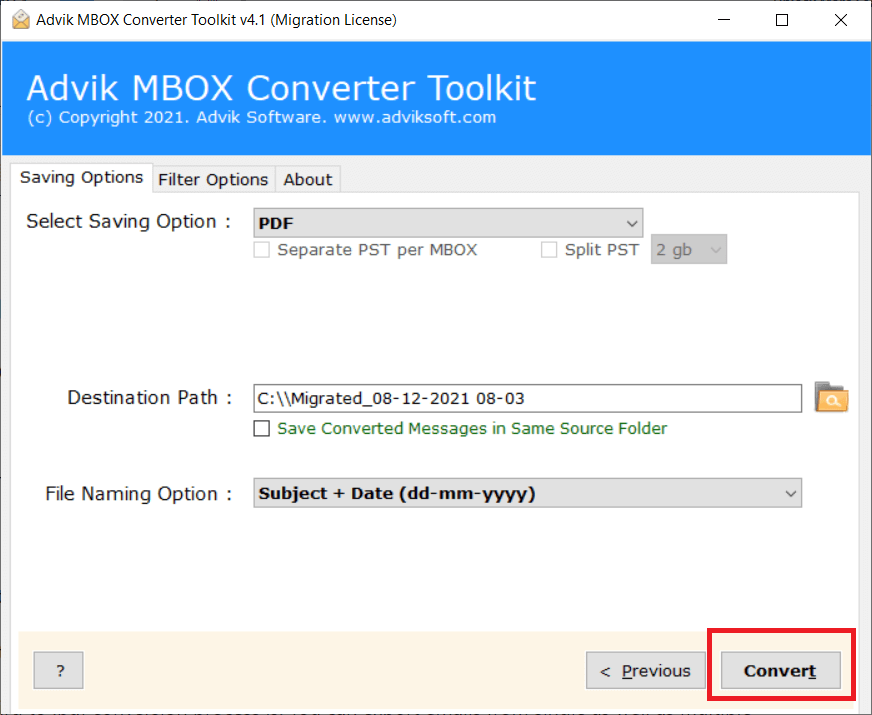Click the 'Save Converted Messages in Same Source Folder' label
Viewport: 872px width, 715px height.
pos(472,429)
